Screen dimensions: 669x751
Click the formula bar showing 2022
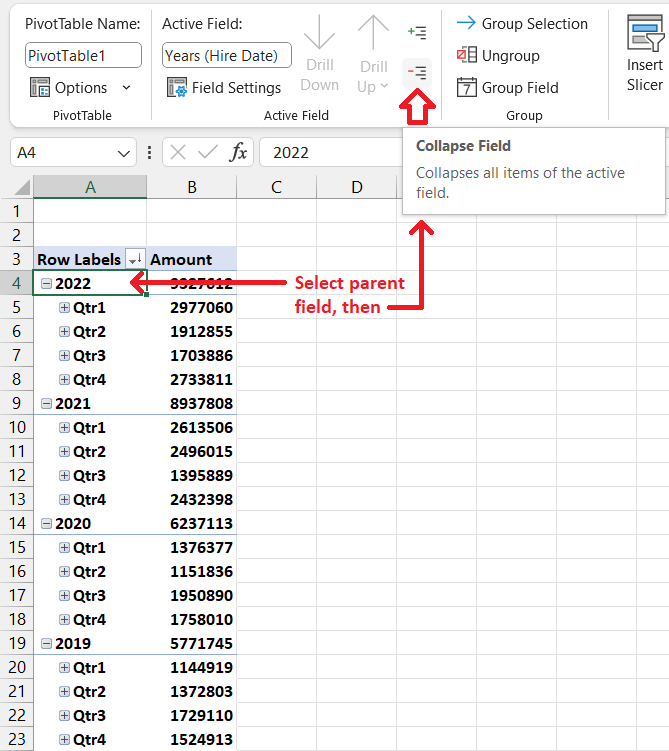point(330,153)
